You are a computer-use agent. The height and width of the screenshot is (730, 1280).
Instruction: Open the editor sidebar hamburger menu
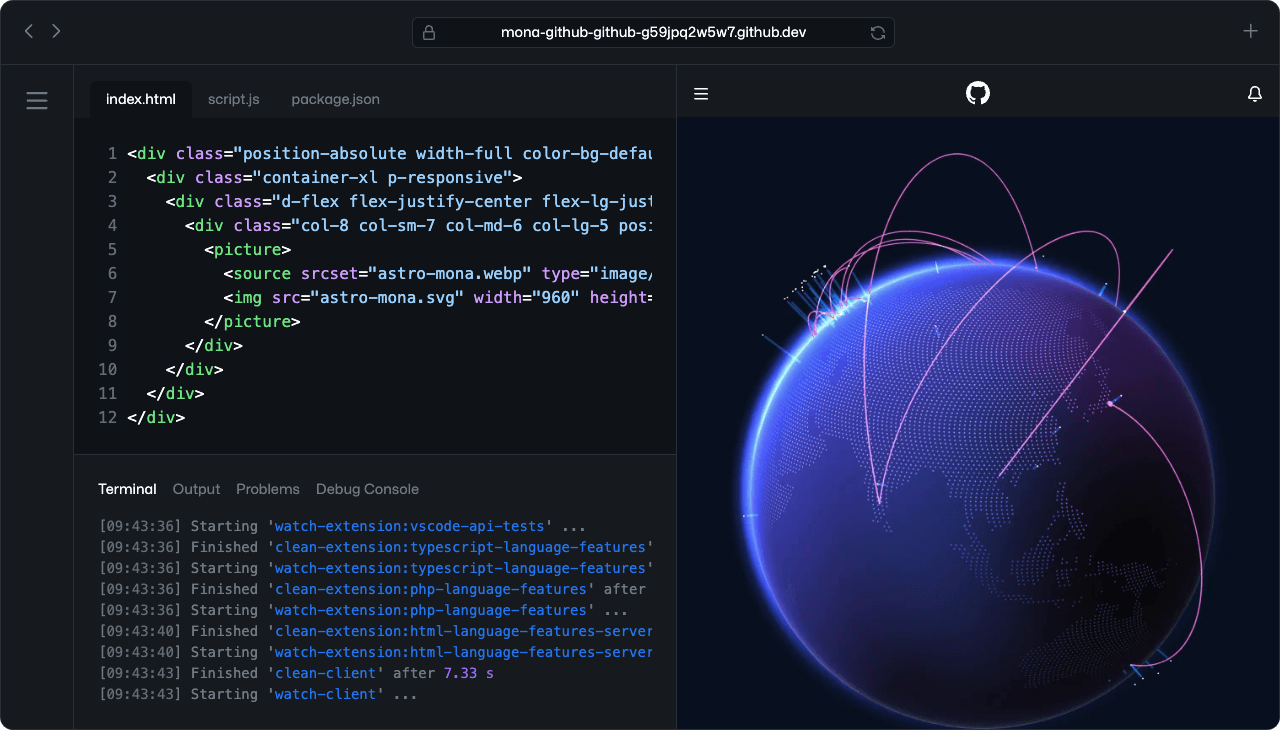(37, 100)
